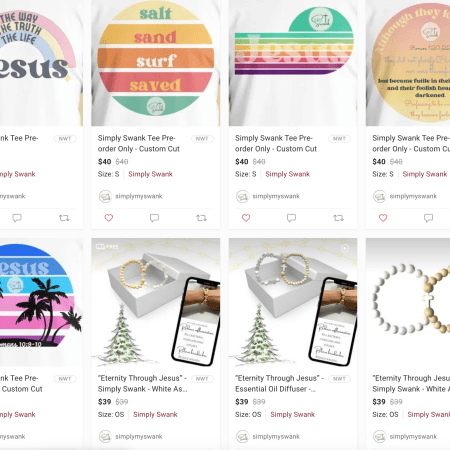This screenshot has height=450, width=450.
Task: Play video on Essential Oil Diffuser bracelet listing
Action: coord(345,248)
